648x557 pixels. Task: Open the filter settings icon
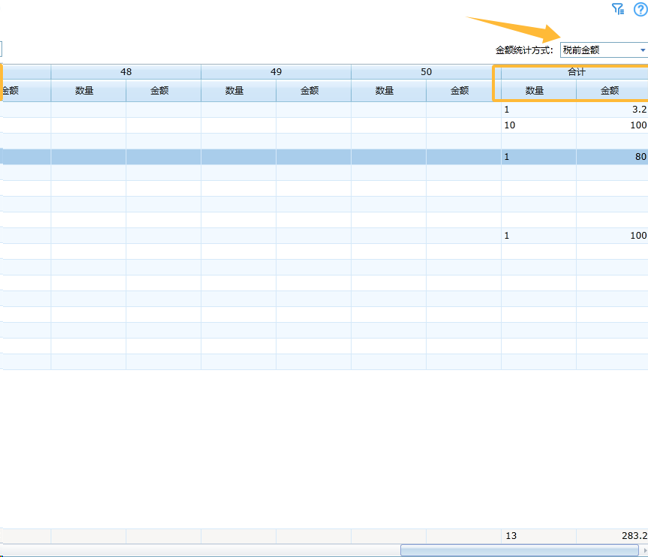618,9
